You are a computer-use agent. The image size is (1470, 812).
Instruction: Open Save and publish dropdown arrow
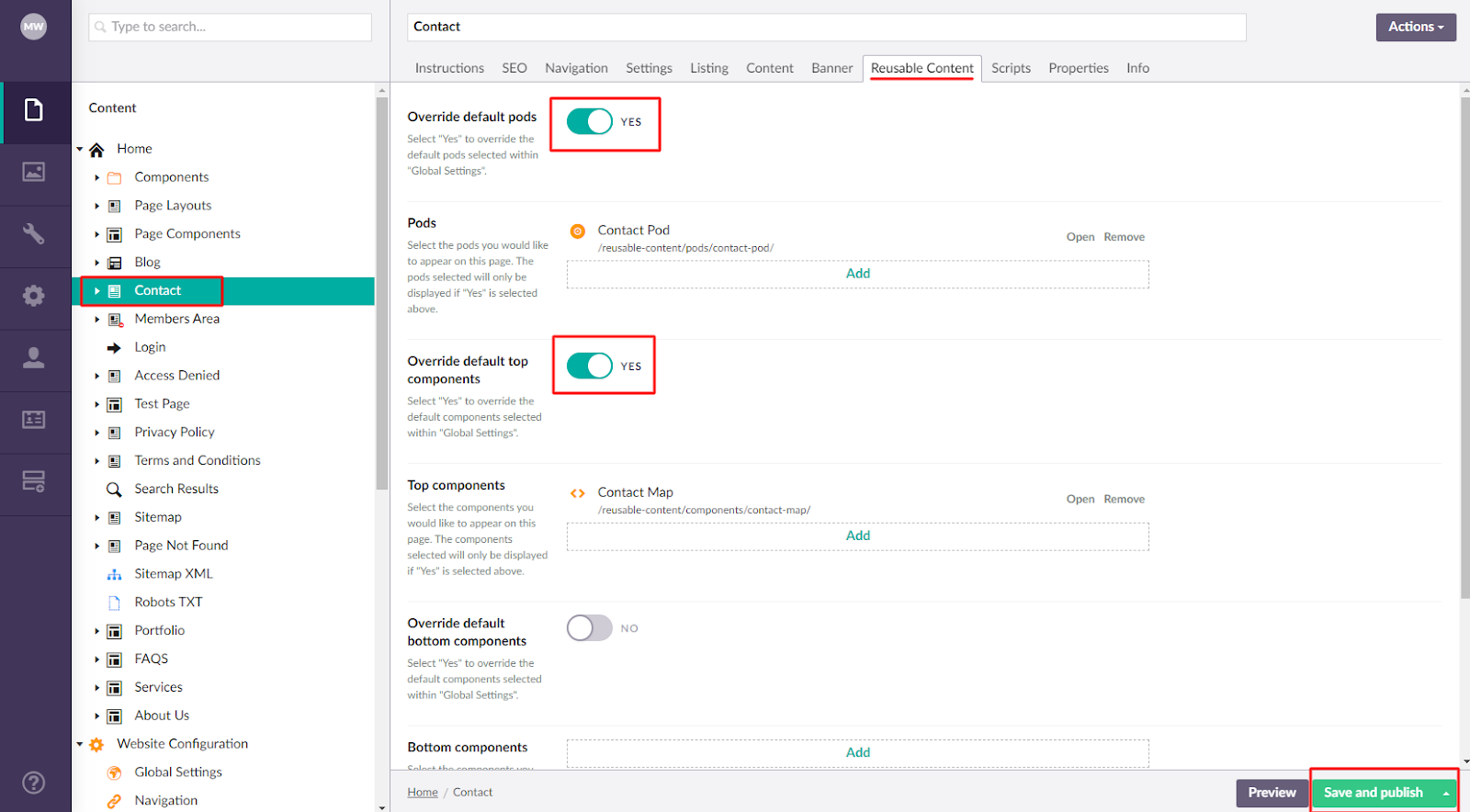click(1446, 793)
